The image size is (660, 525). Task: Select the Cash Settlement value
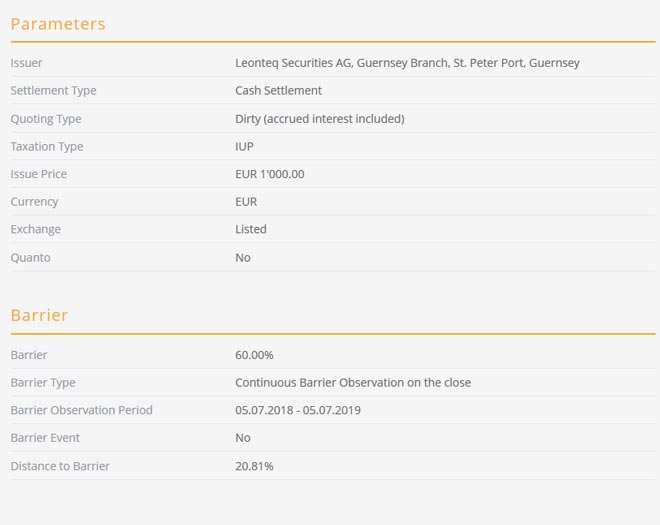(x=278, y=91)
